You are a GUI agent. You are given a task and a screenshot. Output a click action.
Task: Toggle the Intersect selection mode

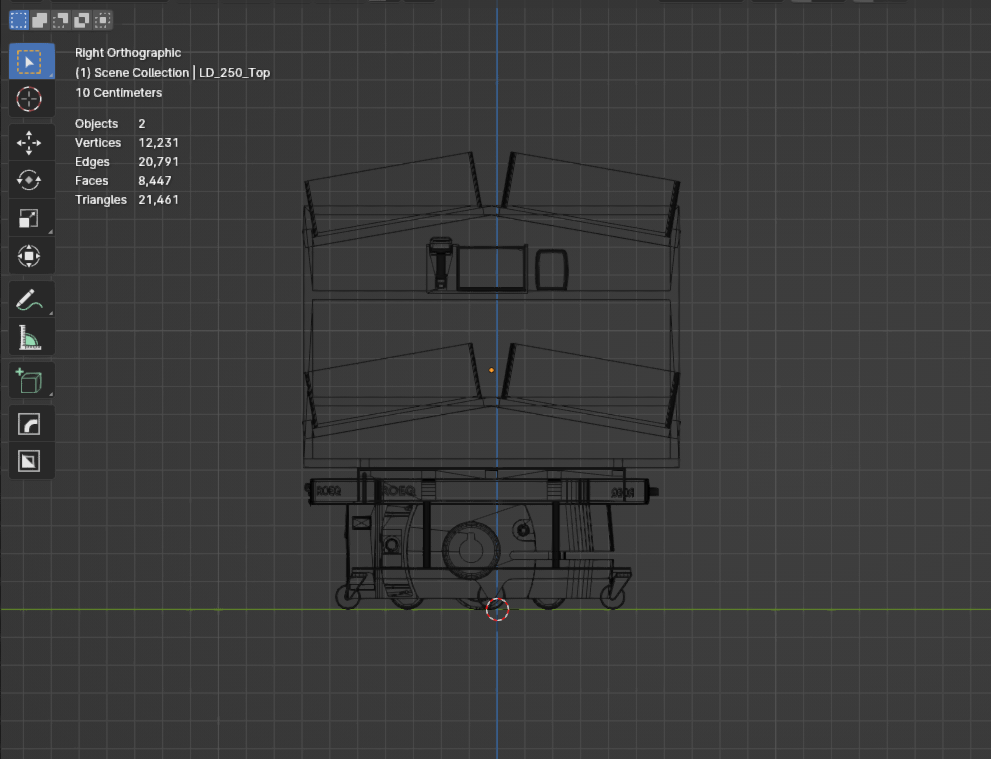102,19
